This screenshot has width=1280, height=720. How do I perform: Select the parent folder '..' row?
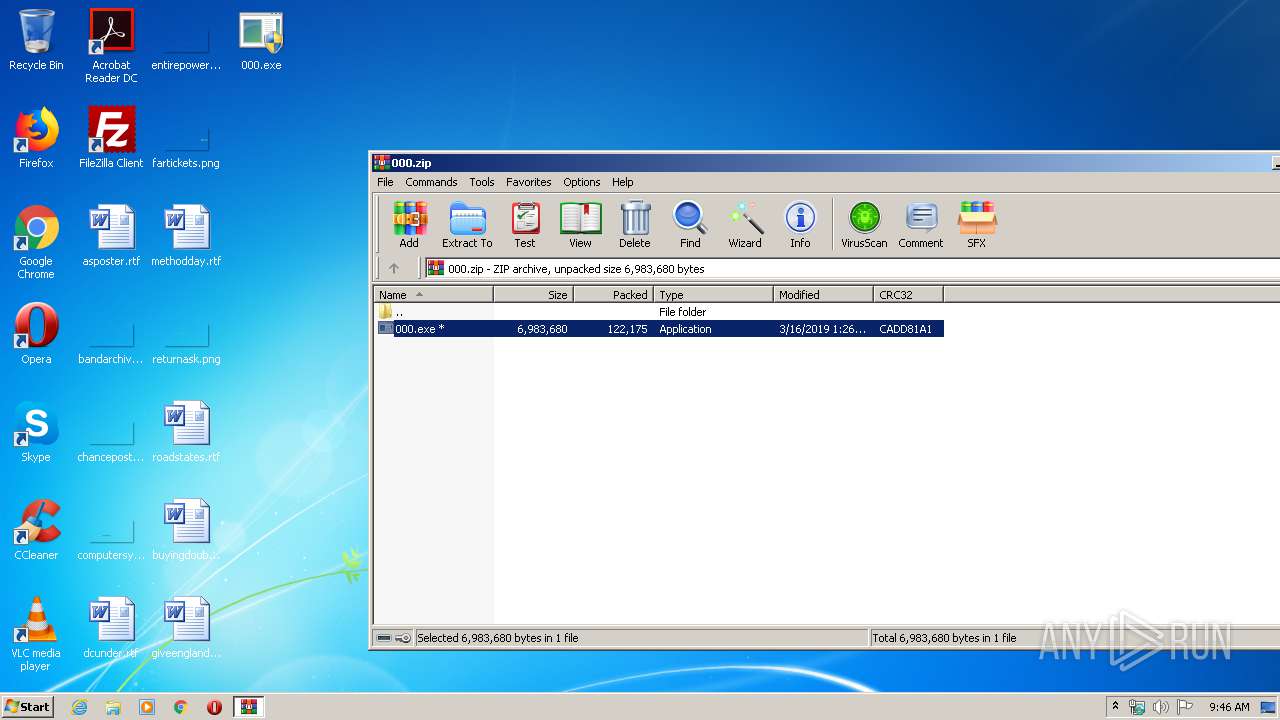click(660, 312)
